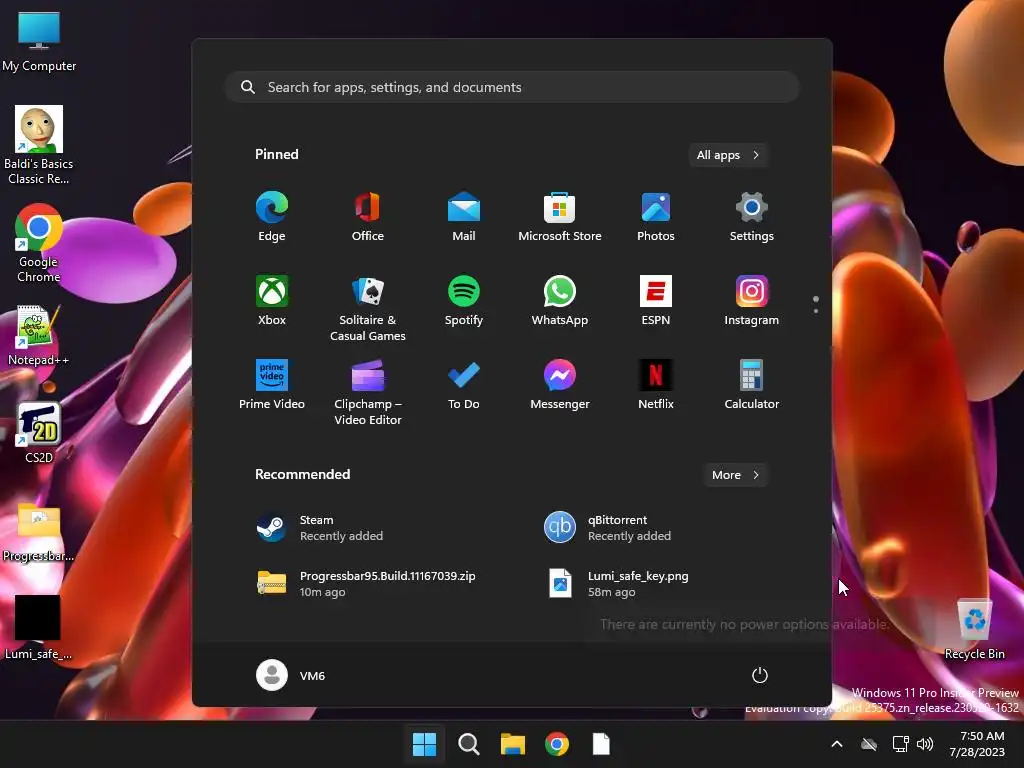Launch Netflix
The height and width of the screenshot is (768, 1024).
coord(656,385)
